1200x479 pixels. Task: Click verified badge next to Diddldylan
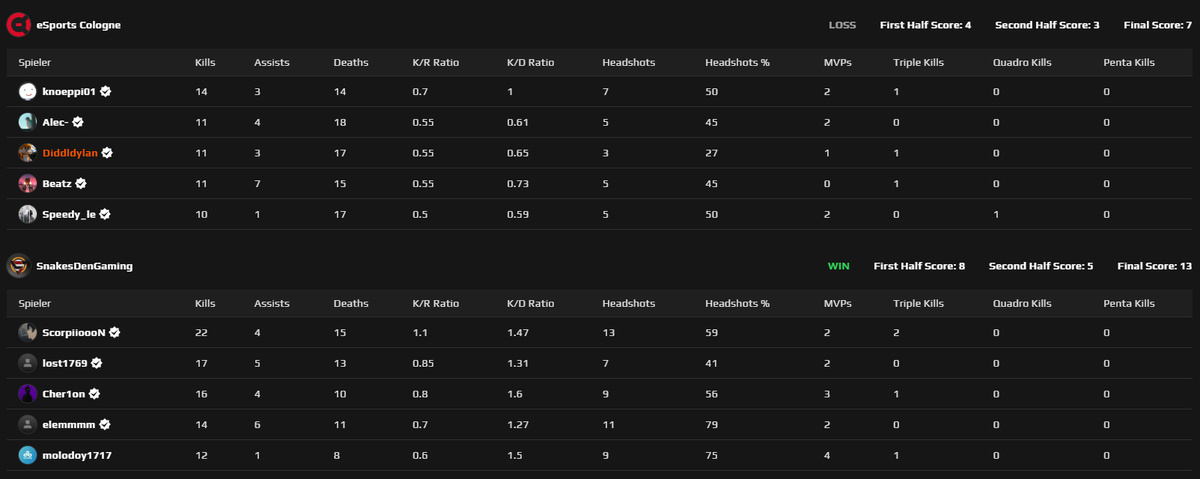tap(107, 153)
